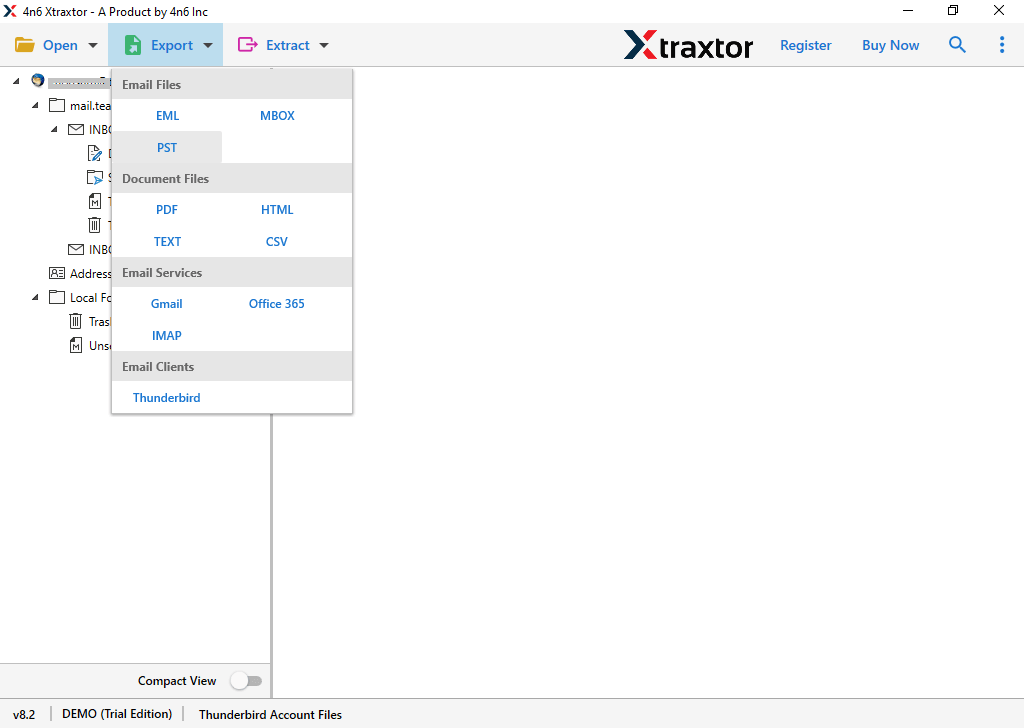Screen dimensions: 1024x728
Task: Select the Address book card icon
Action: click(x=57, y=273)
